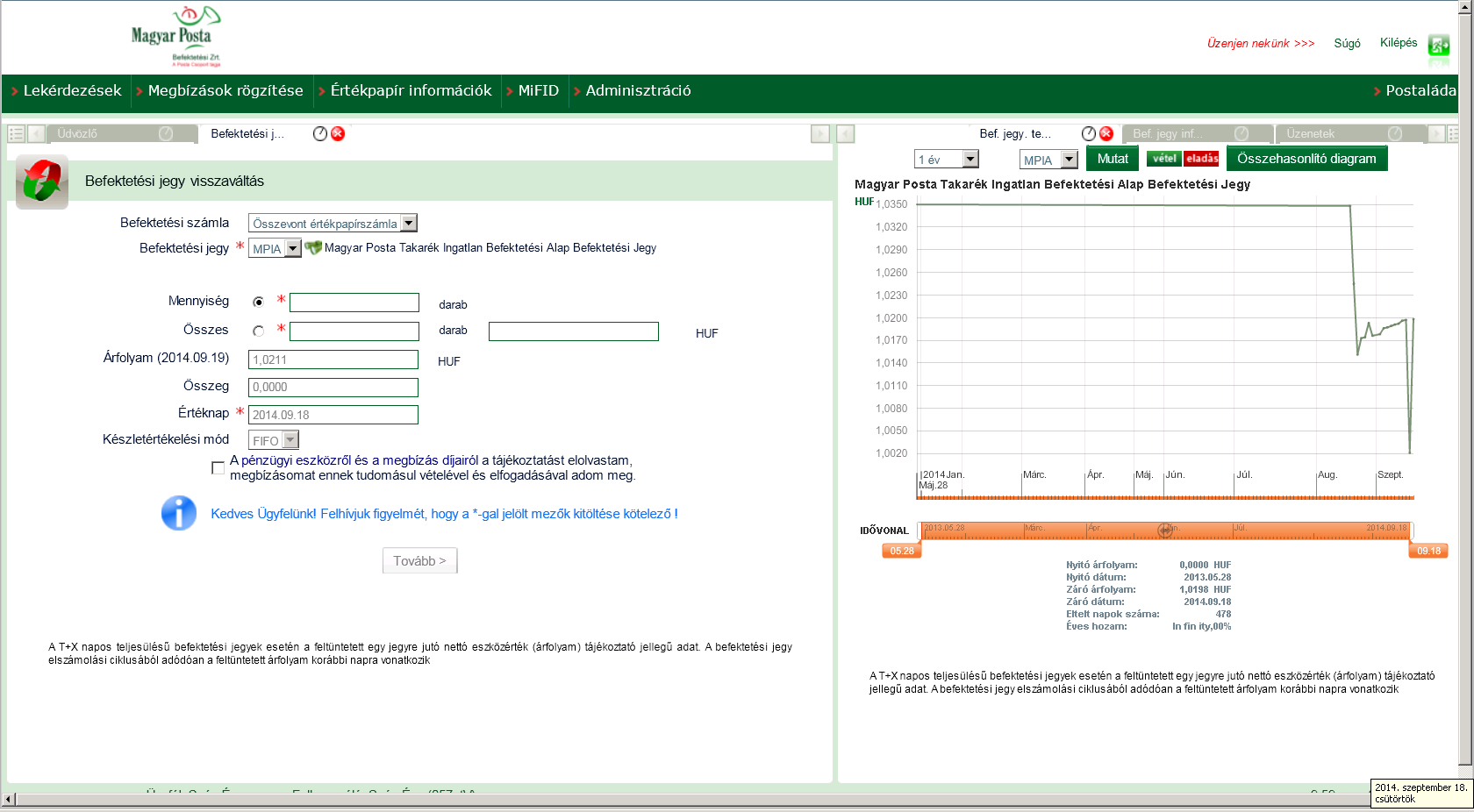
Task: Click the Árfolyam field showing 1,0211
Action: pyautogui.click(x=333, y=360)
